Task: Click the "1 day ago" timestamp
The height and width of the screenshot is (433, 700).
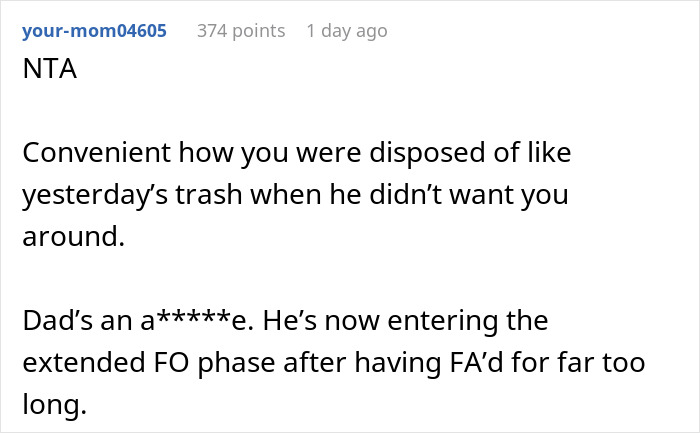Action: click(x=346, y=31)
